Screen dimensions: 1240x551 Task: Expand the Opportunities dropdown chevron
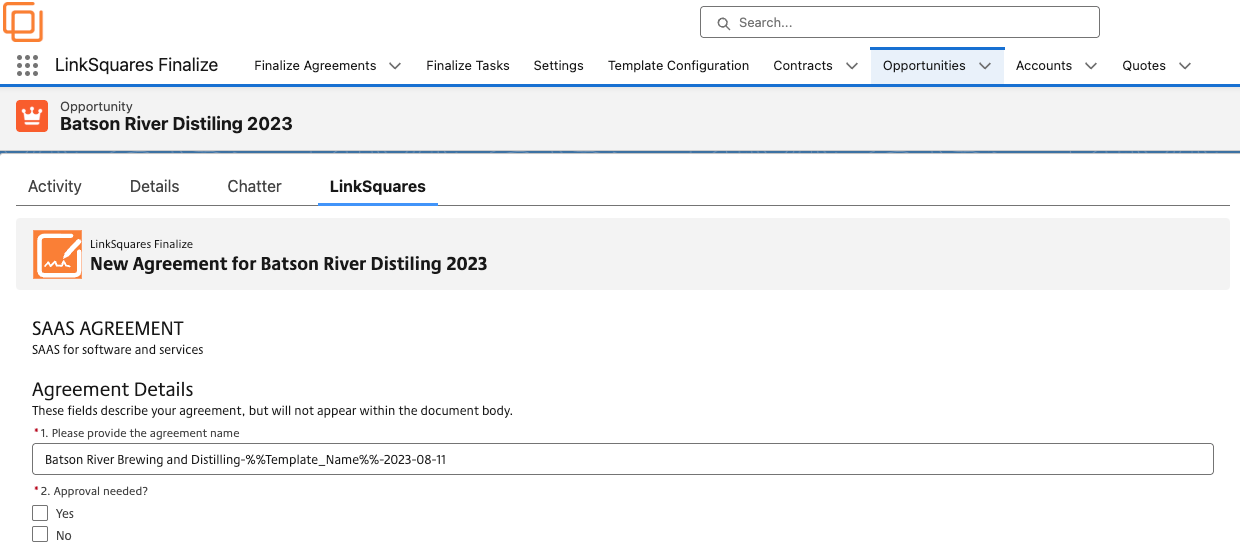pyautogui.click(x=985, y=66)
